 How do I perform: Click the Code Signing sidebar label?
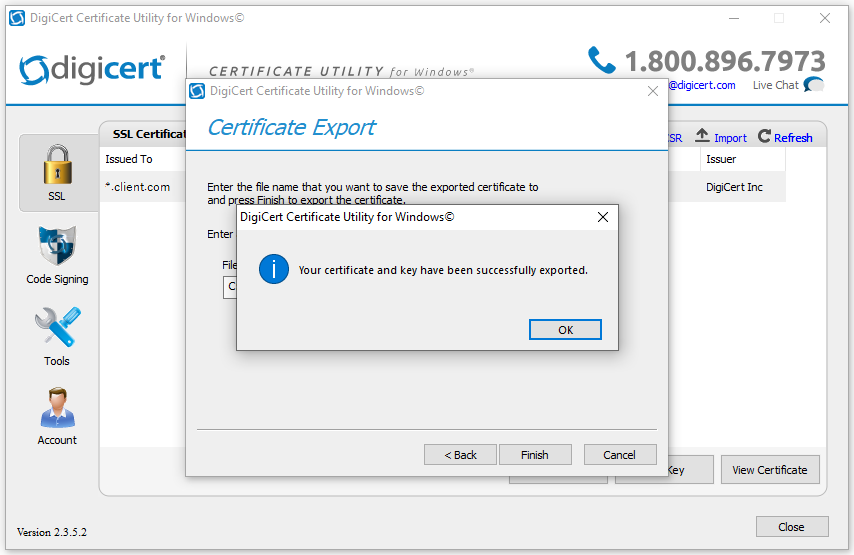[57, 279]
